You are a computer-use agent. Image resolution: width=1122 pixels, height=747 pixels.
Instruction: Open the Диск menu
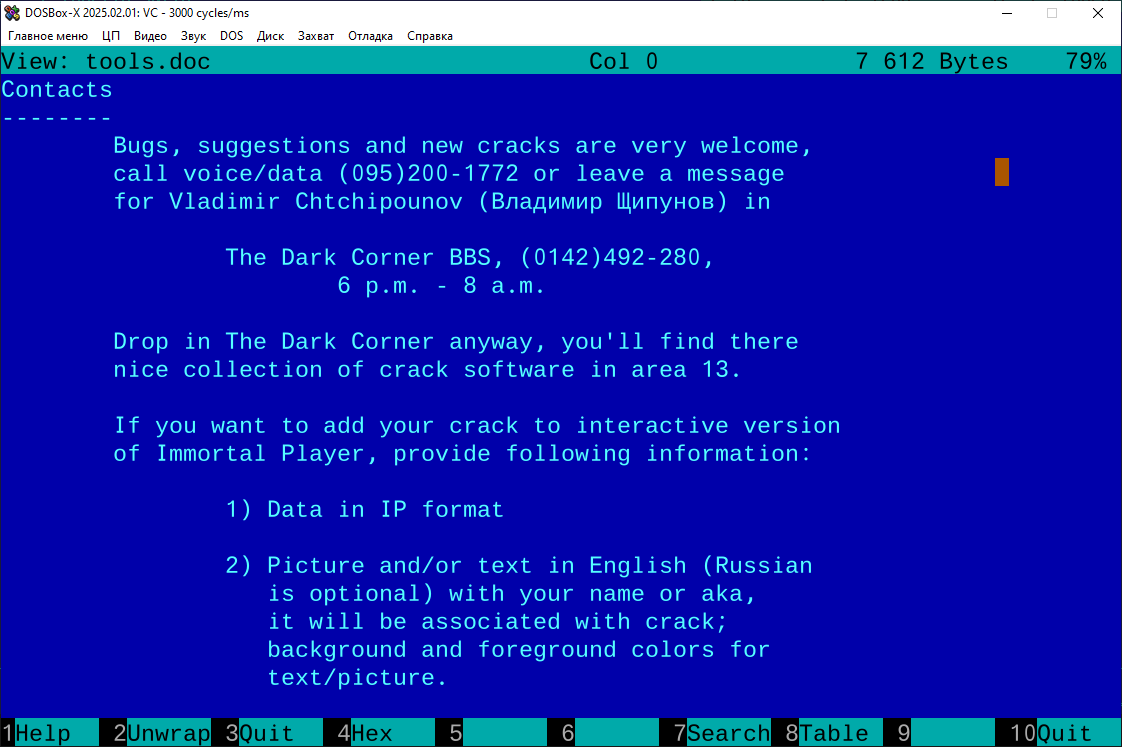pyautogui.click(x=270, y=36)
